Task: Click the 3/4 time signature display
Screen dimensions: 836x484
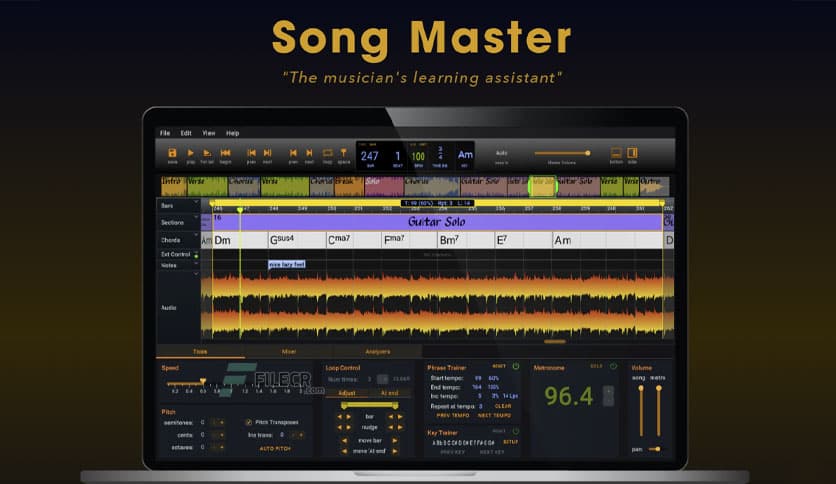Action: click(x=440, y=154)
